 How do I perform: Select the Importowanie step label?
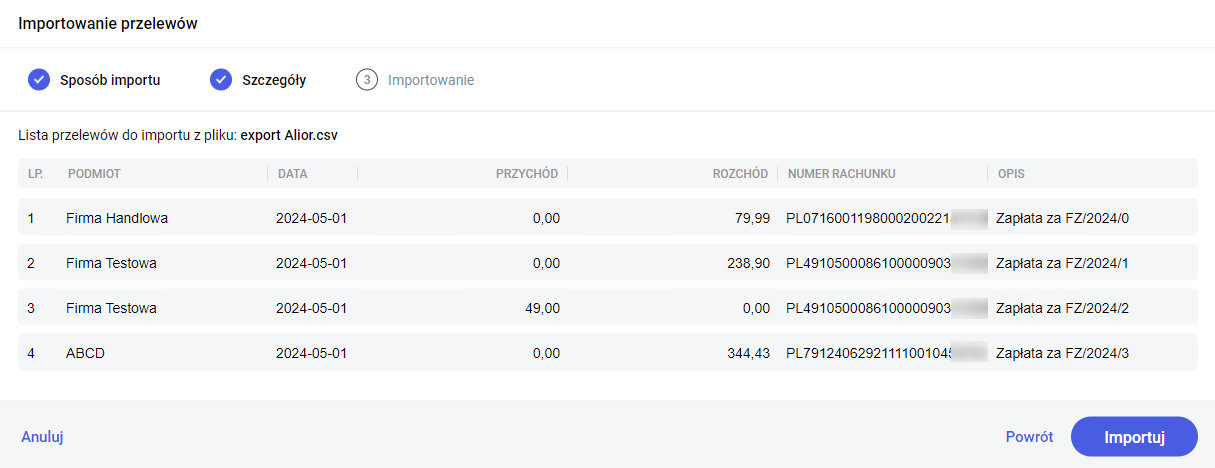431,80
